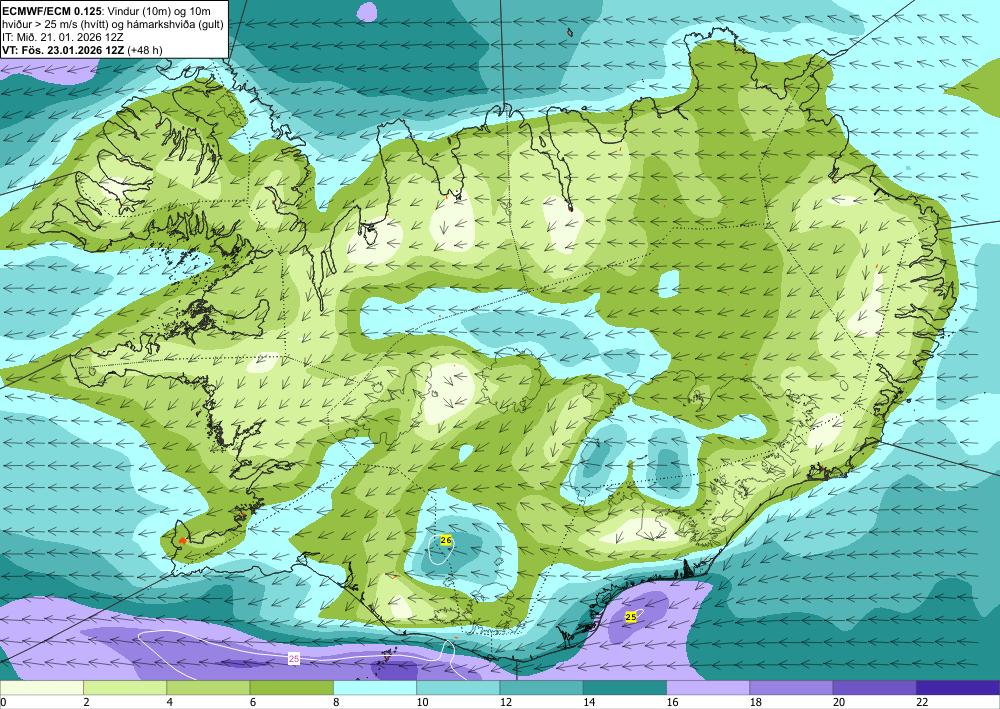Image resolution: width=1000 pixels, height=709 pixels.
Task: Pick the 14–16 m/s dark teal swatch
Action: pyautogui.click(x=625, y=688)
